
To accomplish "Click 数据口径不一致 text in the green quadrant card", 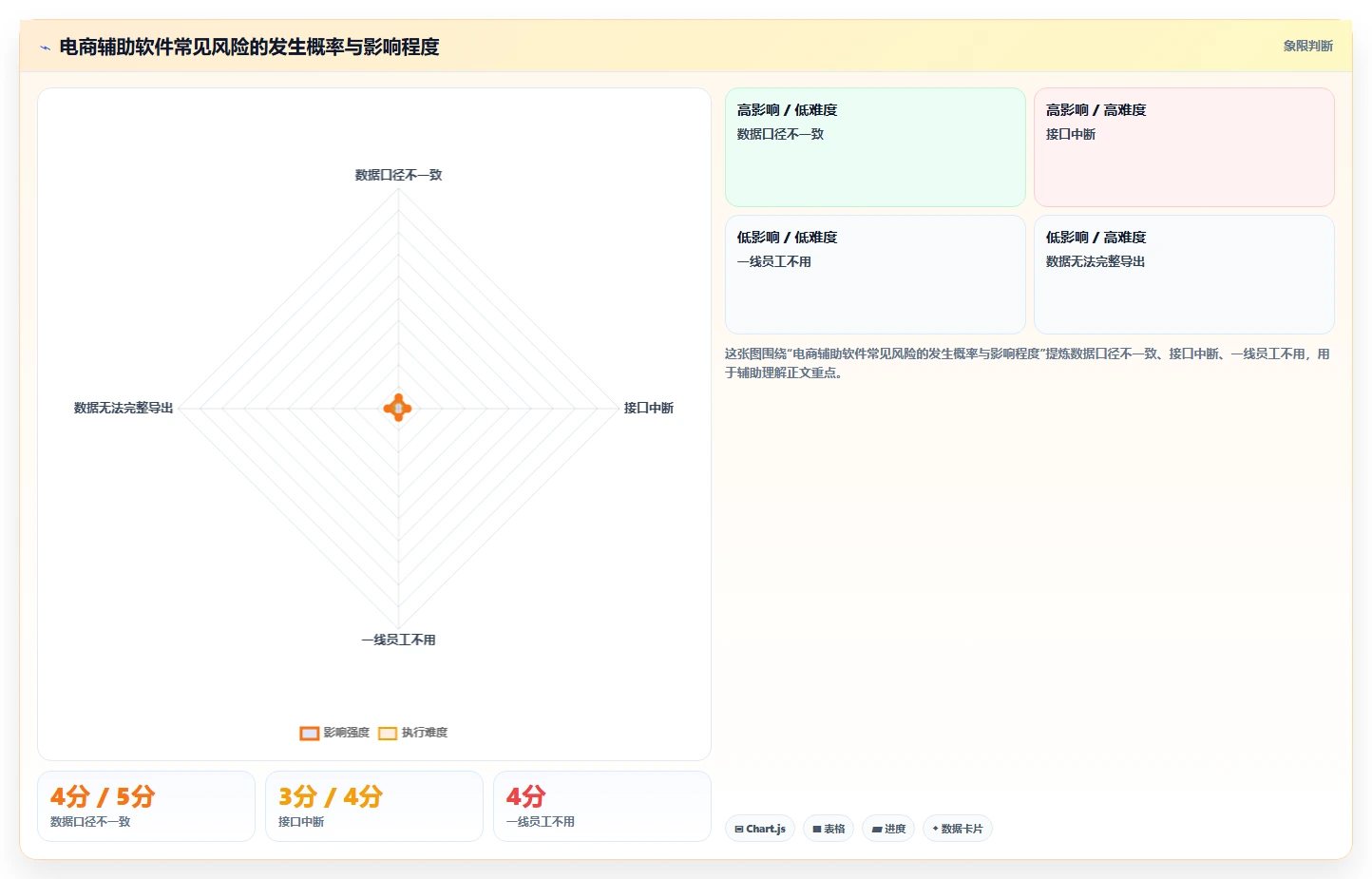I will [780, 134].
